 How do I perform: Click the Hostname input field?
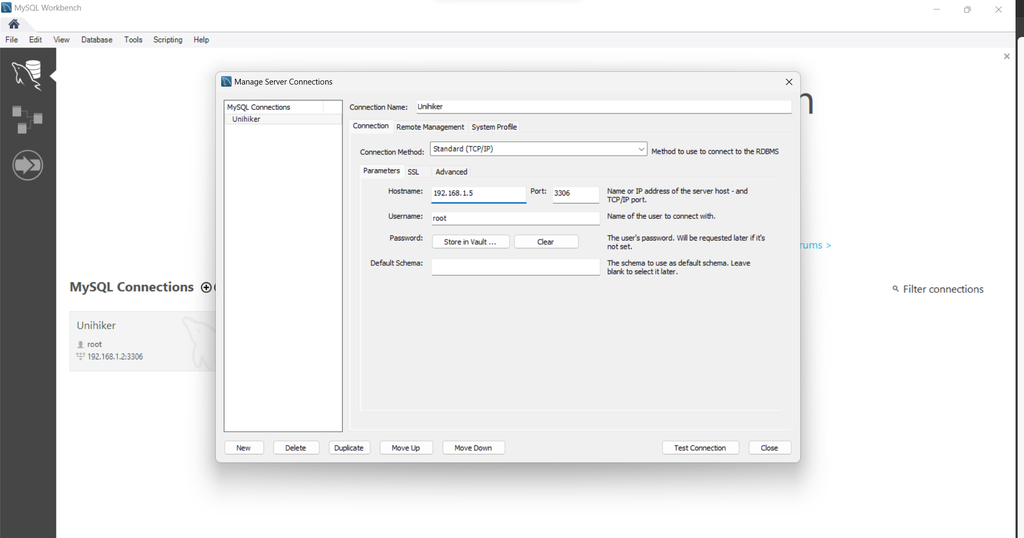point(478,194)
